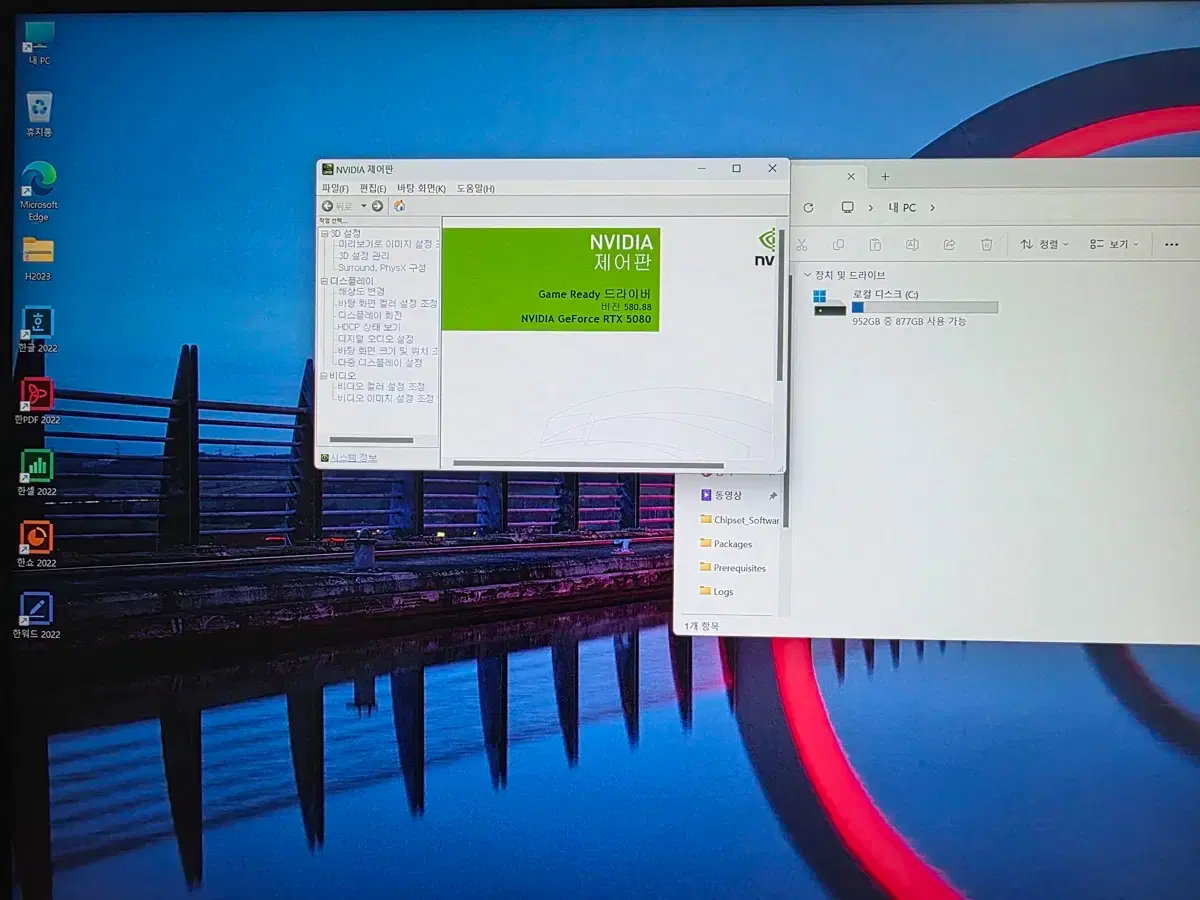Open the 도움말(H) menu
The image size is (1200, 900).
476,188
